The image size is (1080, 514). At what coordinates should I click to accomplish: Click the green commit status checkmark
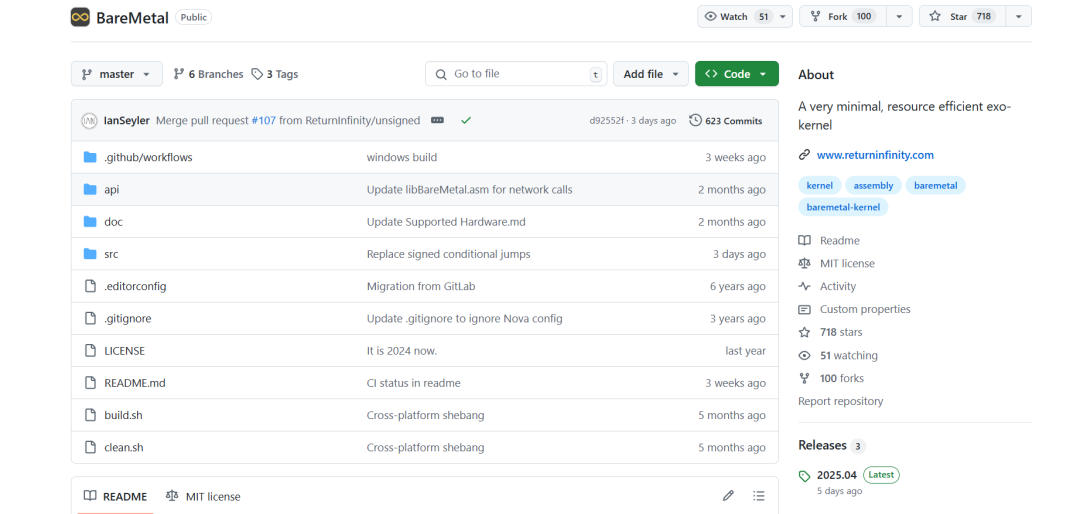466,121
